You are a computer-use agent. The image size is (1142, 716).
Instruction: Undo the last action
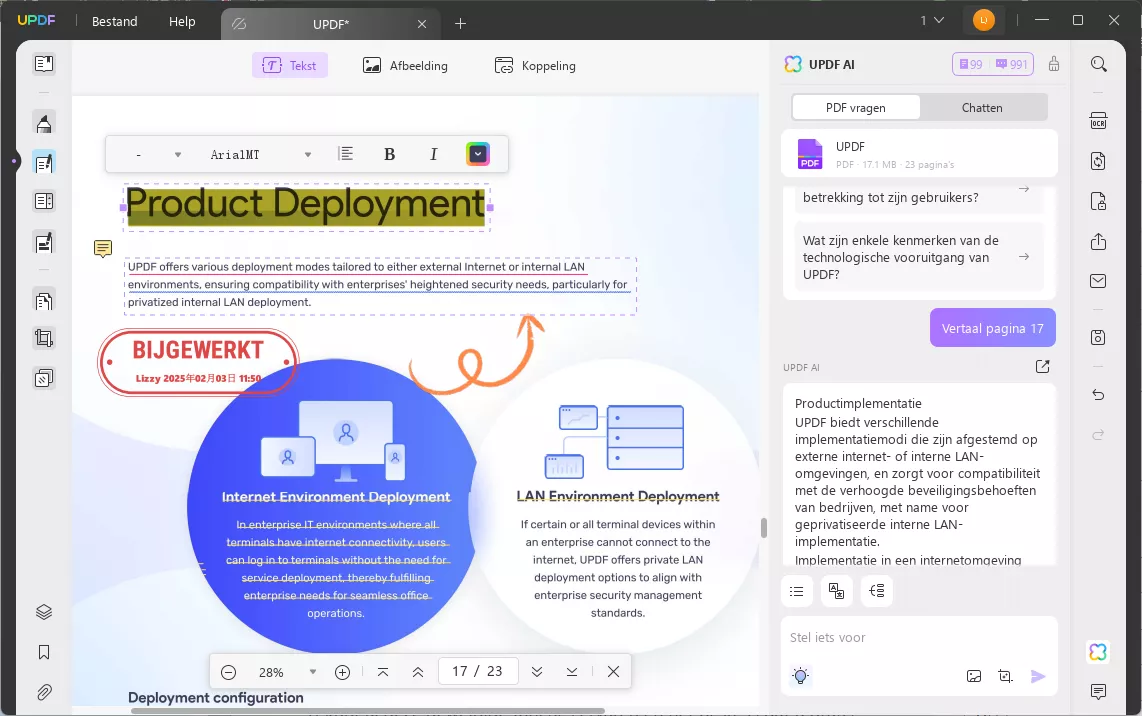point(1098,395)
